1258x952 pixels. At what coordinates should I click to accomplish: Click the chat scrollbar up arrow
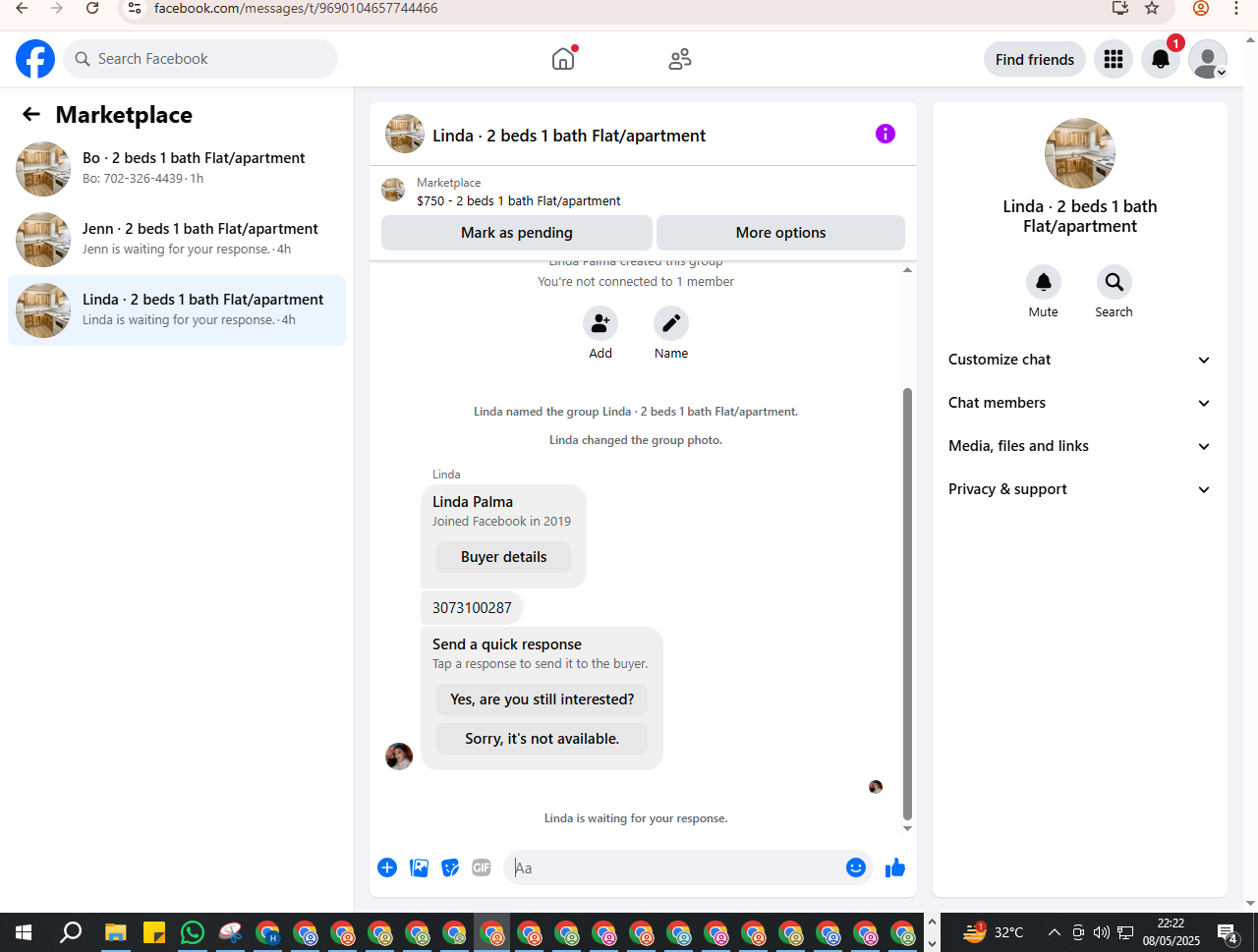click(907, 270)
